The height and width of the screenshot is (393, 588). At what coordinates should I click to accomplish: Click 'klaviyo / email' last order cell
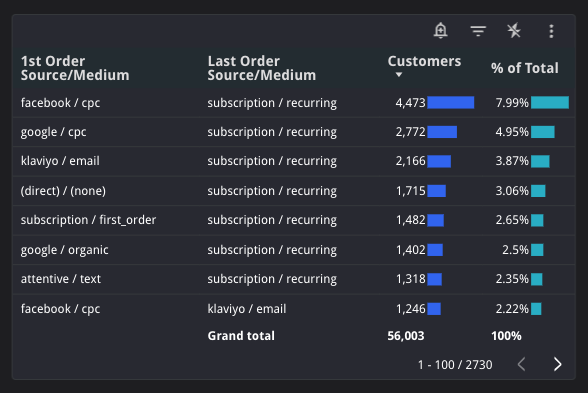coord(247,309)
